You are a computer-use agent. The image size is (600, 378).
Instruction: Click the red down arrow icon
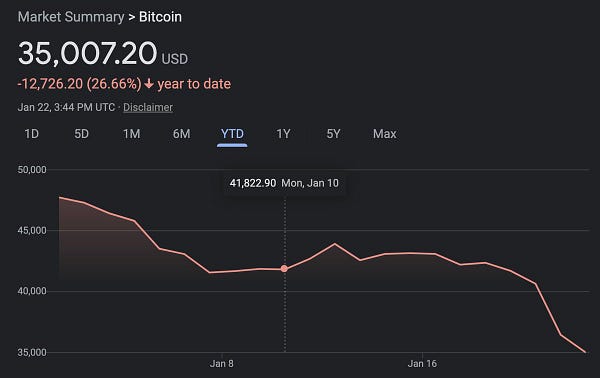[149, 84]
